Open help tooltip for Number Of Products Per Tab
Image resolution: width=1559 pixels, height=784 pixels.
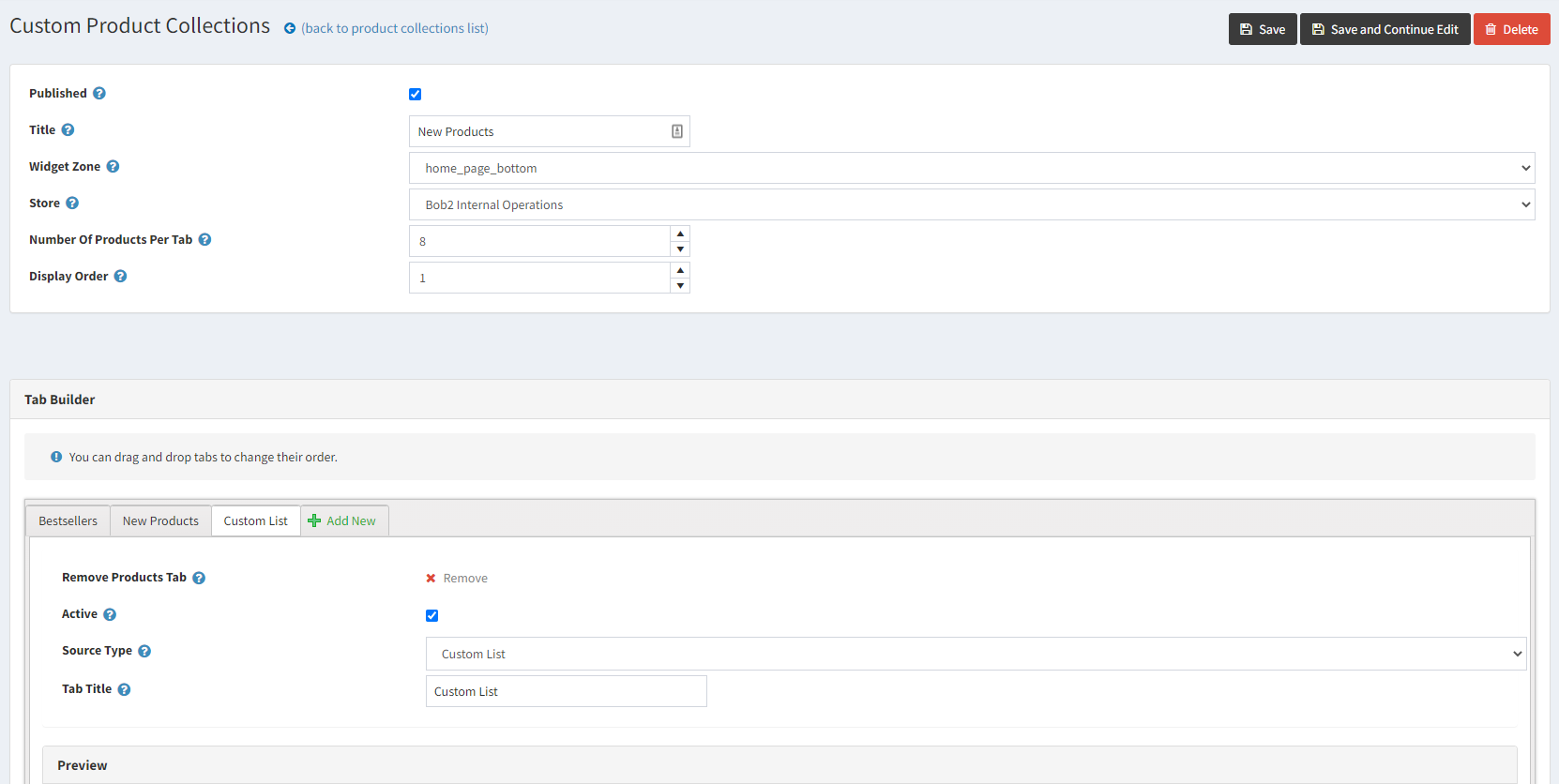204,240
